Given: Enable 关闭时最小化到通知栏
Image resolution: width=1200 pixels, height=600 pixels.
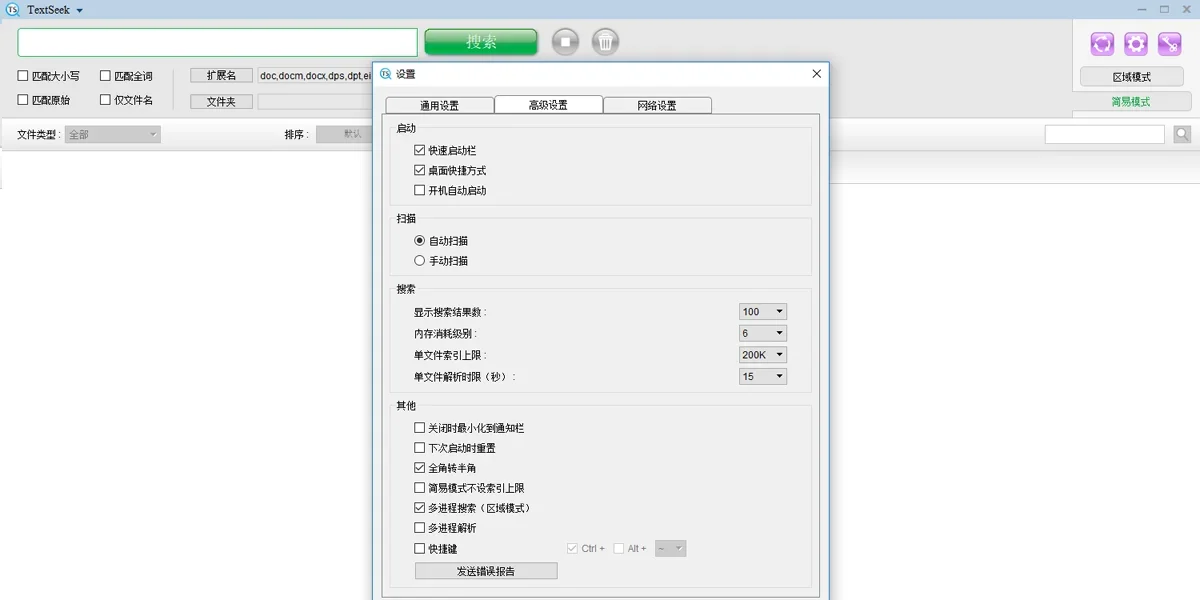Looking at the screenshot, I should [x=420, y=428].
